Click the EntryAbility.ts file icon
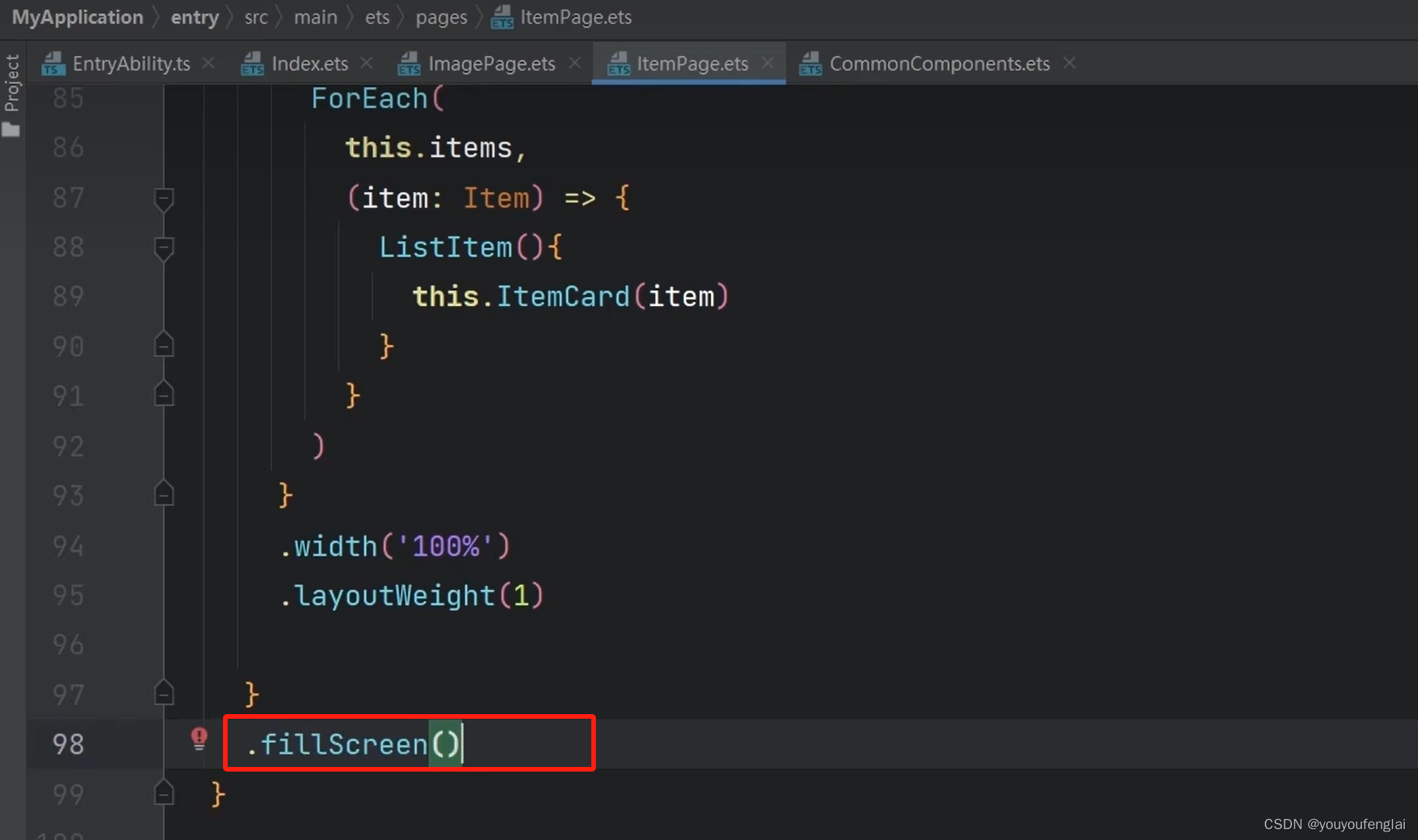Image resolution: width=1418 pixels, height=840 pixels. click(53, 64)
